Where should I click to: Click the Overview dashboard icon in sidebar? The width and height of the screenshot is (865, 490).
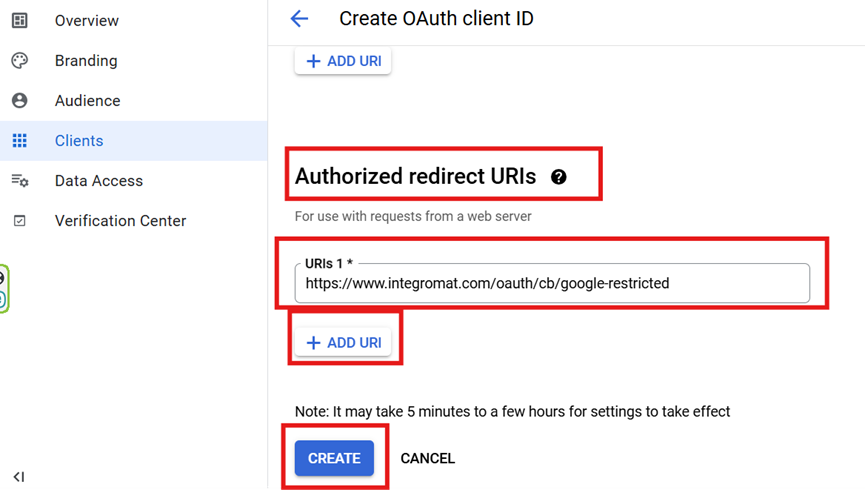tap(19, 20)
